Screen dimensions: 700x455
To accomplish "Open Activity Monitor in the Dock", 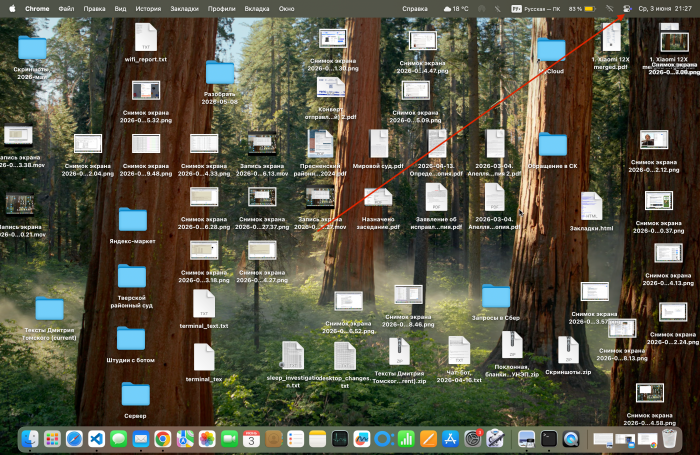I will pos(340,439).
